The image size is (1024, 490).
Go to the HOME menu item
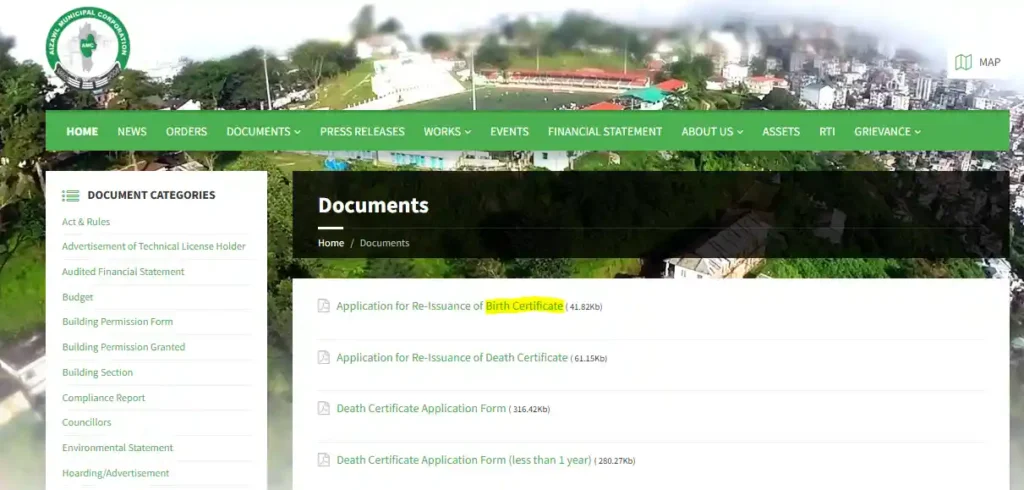click(x=82, y=132)
